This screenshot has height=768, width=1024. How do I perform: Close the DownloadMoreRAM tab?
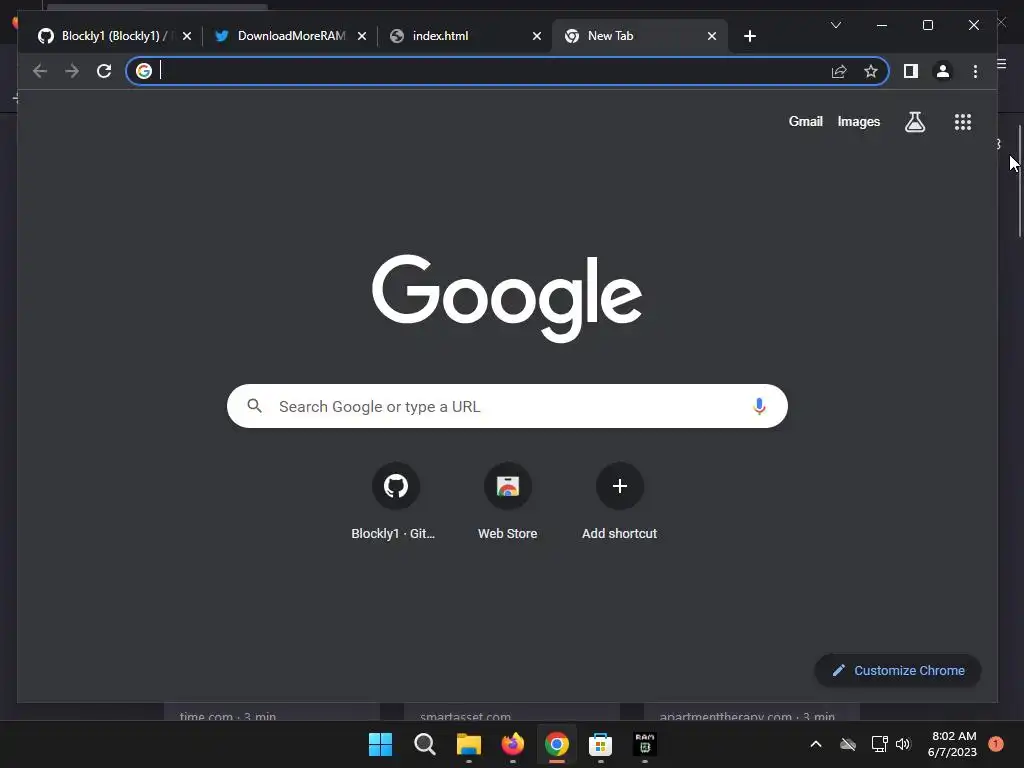[x=362, y=36]
